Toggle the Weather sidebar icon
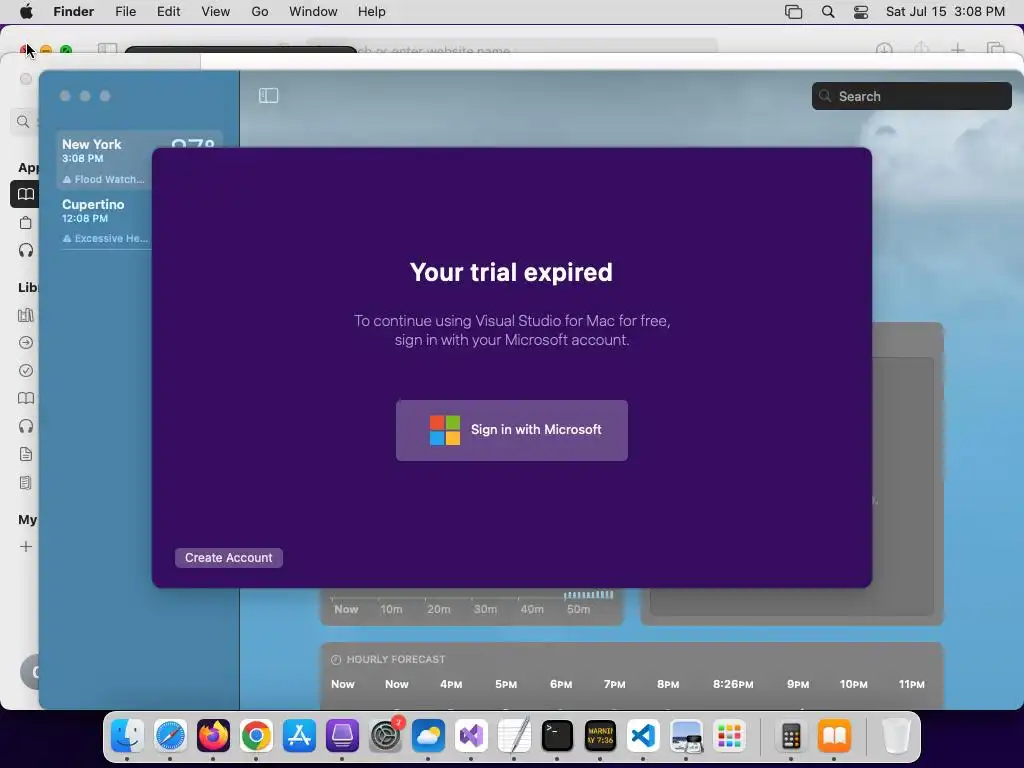 (x=268, y=96)
